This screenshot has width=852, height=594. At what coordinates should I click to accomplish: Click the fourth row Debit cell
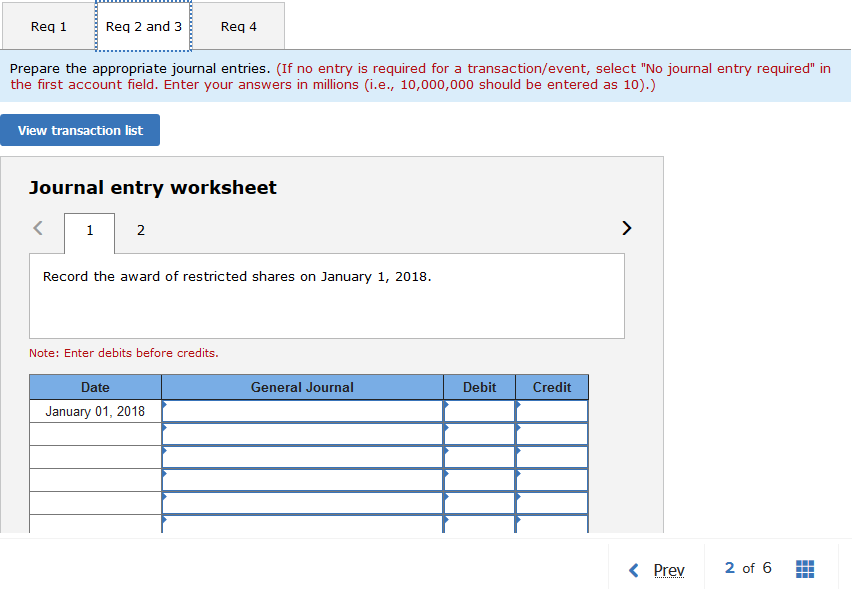[479, 480]
